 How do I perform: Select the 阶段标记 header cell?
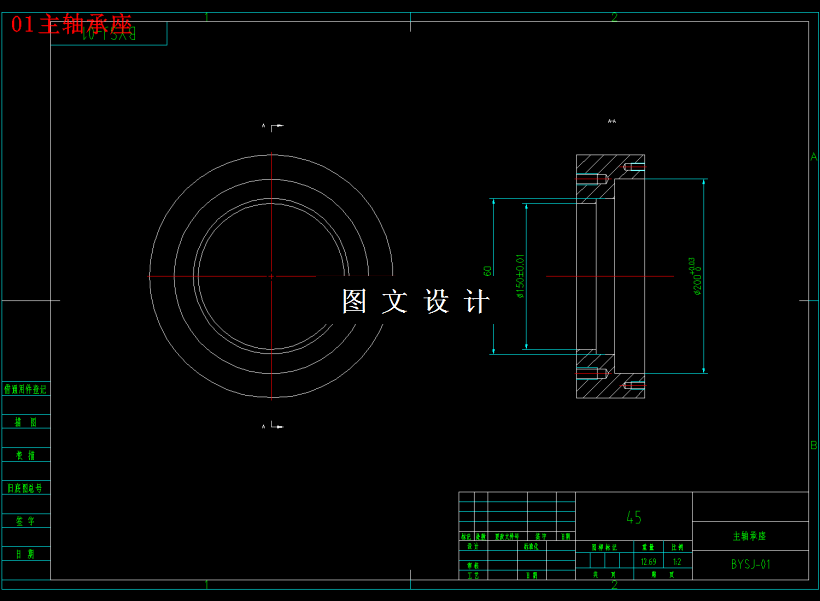click(x=605, y=547)
